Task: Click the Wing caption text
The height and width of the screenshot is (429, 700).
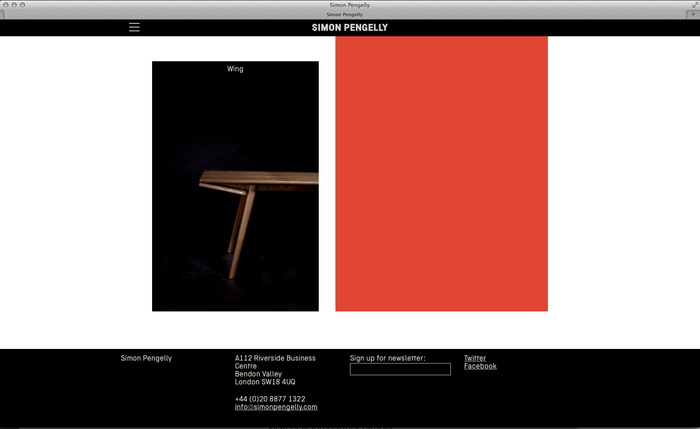Action: (x=235, y=69)
